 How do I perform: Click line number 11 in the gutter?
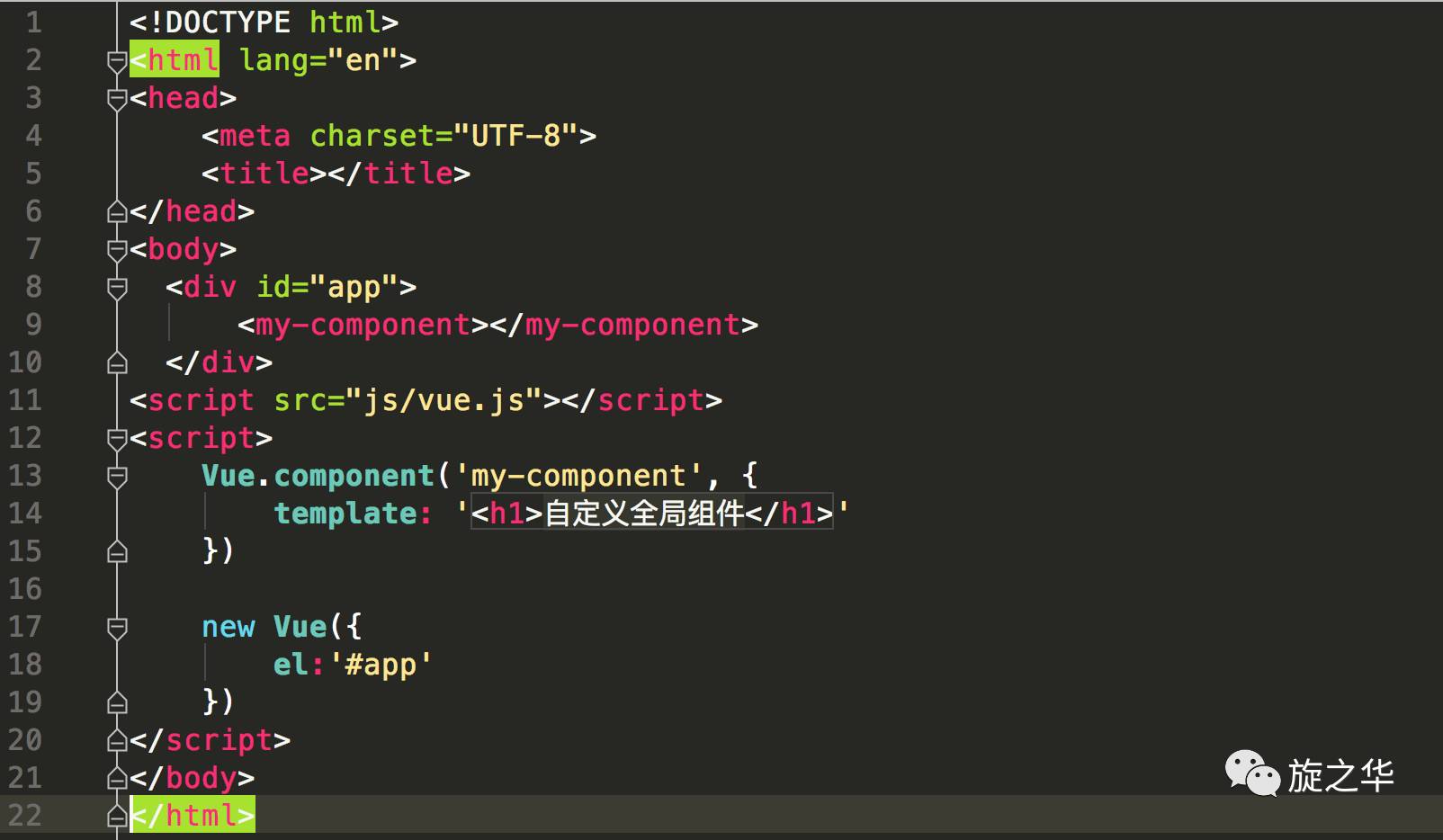coord(25,400)
